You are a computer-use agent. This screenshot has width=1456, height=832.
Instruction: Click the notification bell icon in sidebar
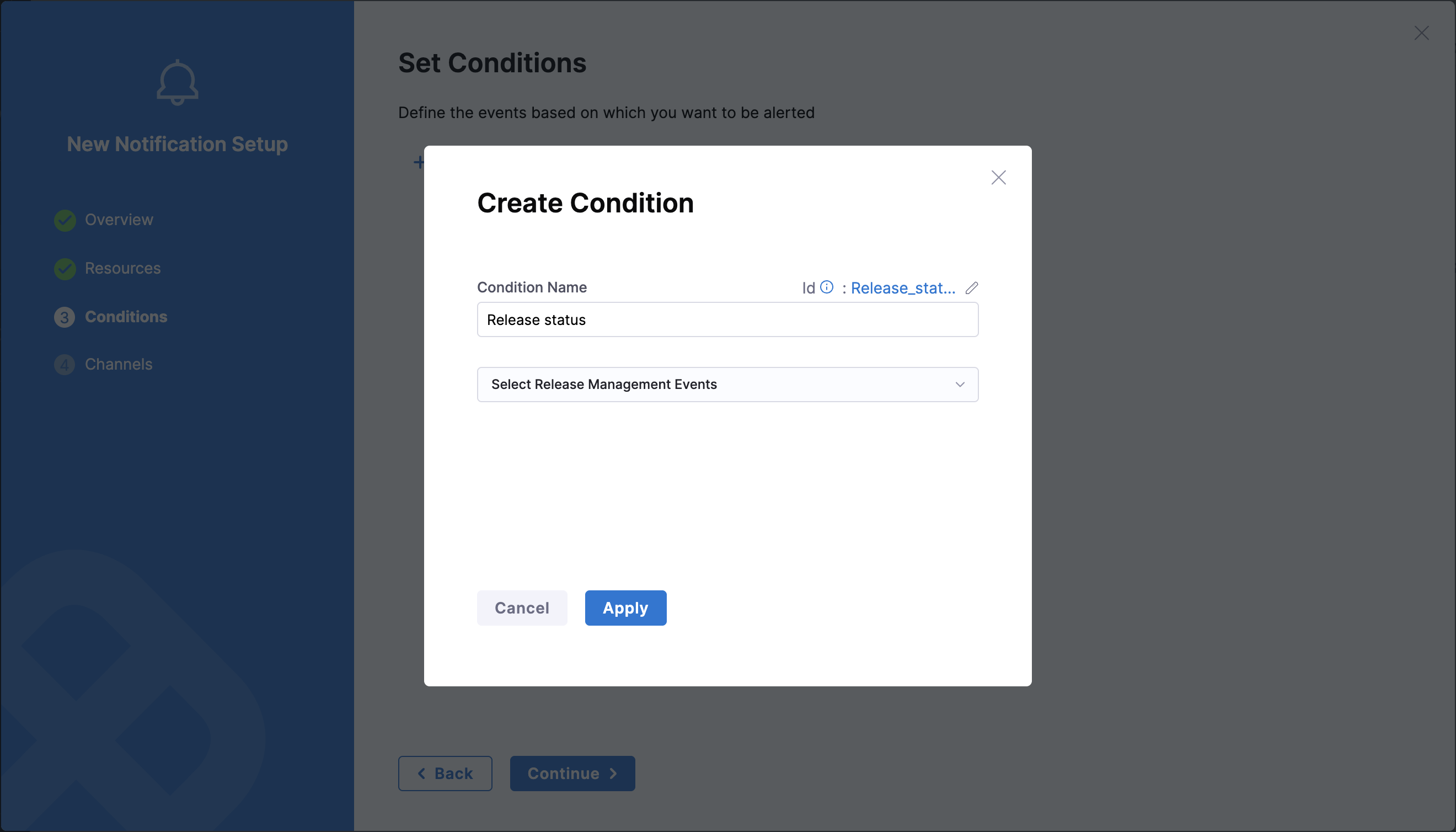coord(178,83)
